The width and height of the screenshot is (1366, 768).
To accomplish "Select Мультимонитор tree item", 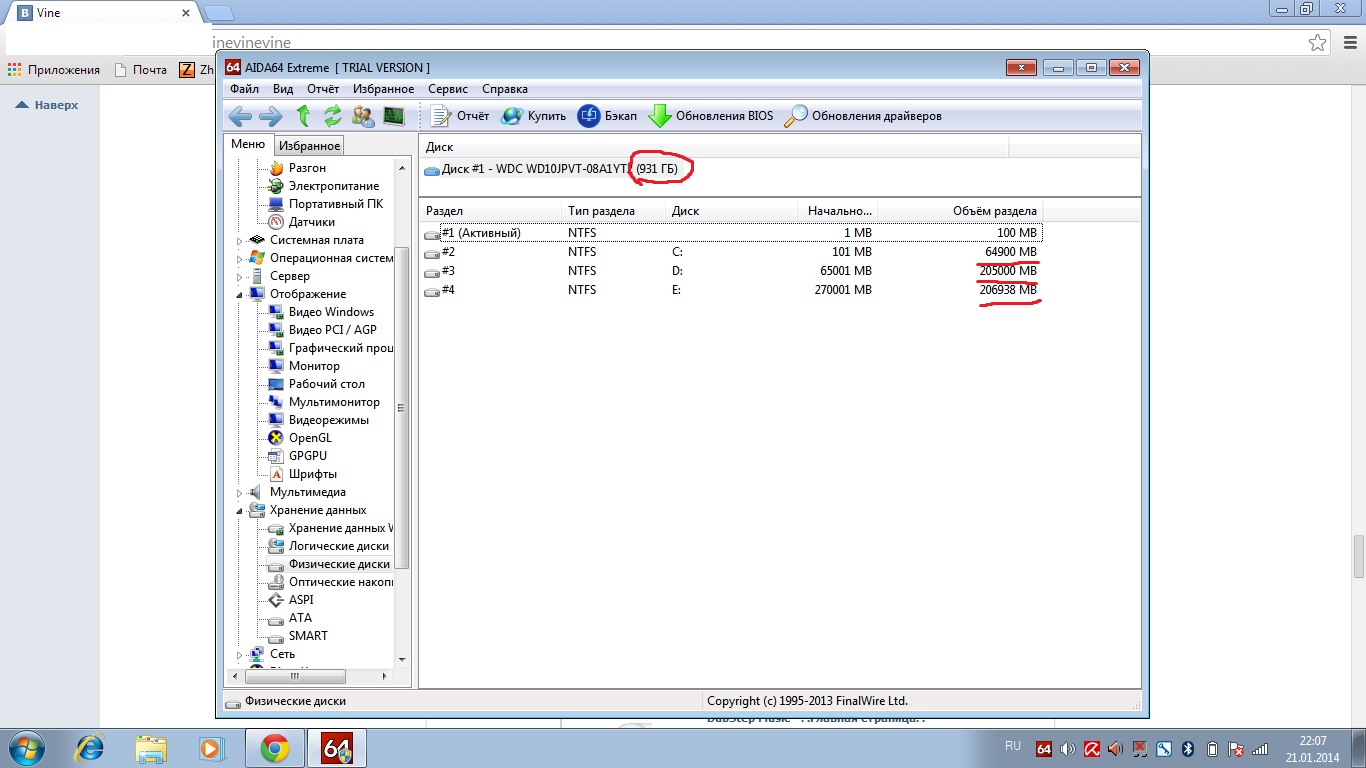I will tap(334, 402).
